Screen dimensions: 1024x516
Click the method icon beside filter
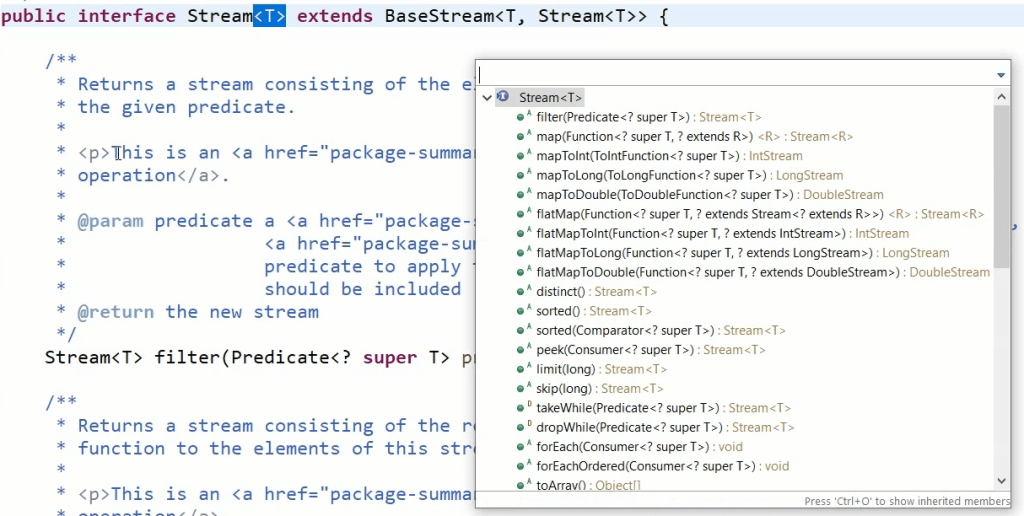coord(524,117)
